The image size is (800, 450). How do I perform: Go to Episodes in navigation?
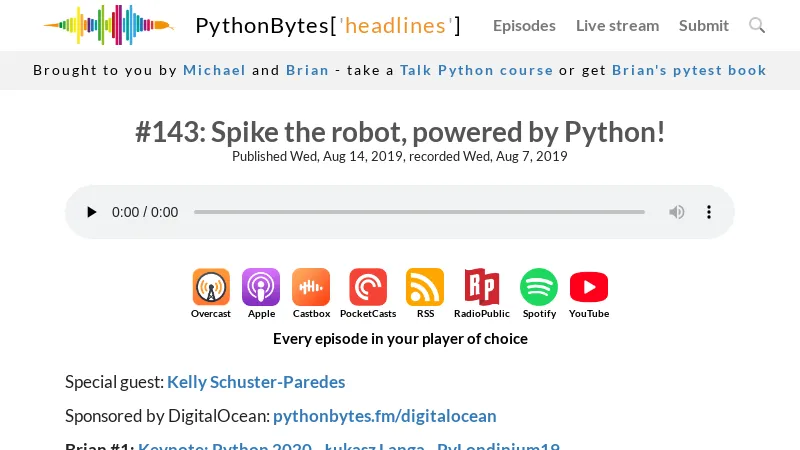point(524,25)
